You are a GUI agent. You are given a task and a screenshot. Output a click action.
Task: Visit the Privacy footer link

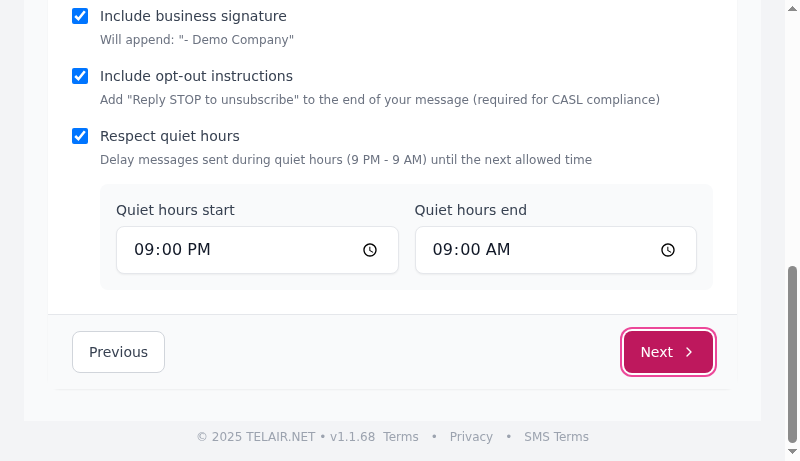pos(471,437)
